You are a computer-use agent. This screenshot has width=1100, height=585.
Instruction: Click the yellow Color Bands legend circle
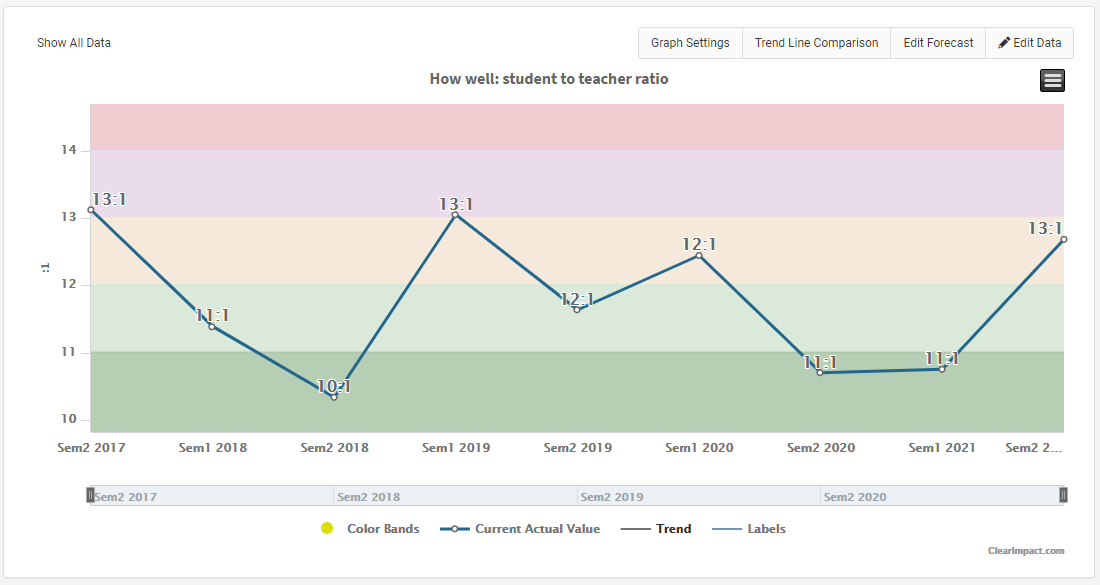[x=327, y=529]
